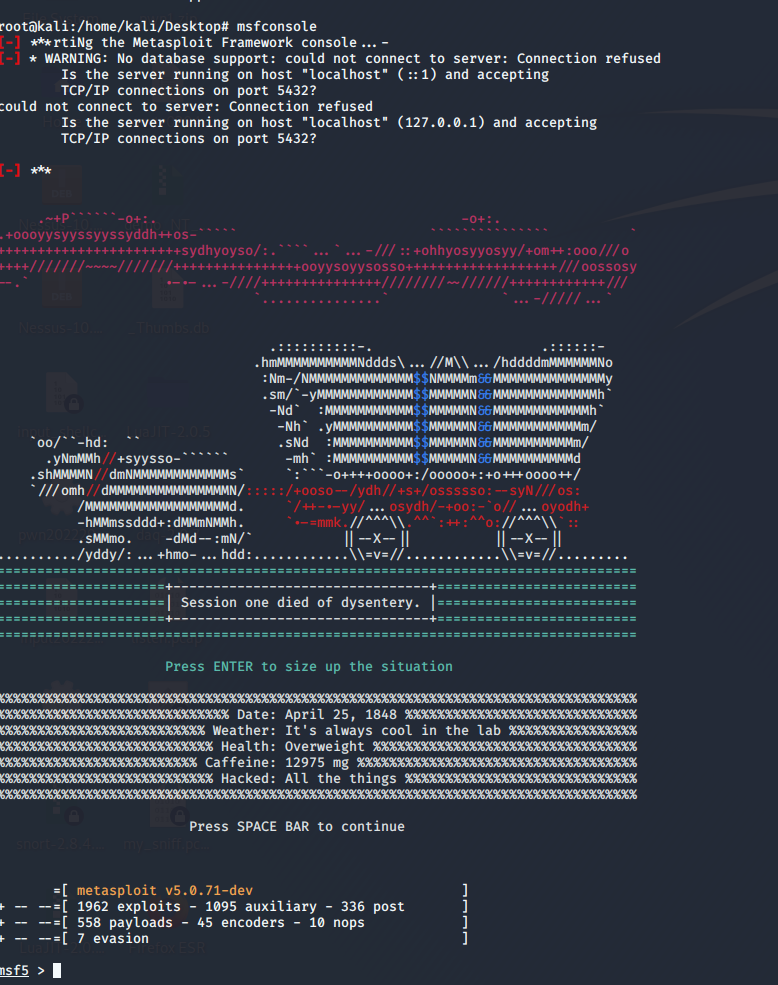
Task: Select the line mentioning host "localhost" (127.0.0.1)
Action: [x=329, y=122]
